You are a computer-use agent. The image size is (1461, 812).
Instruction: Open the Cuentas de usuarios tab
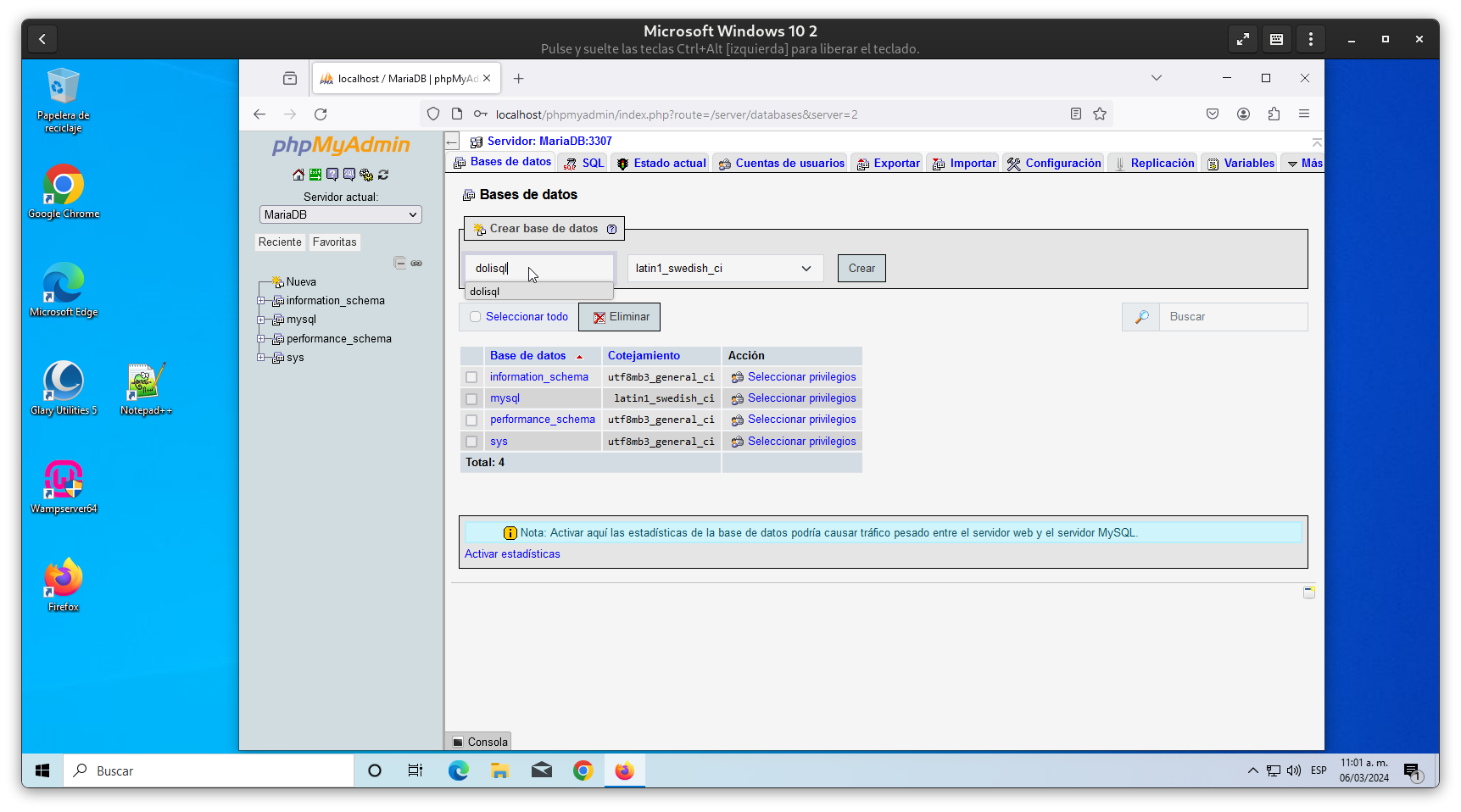coord(781,163)
